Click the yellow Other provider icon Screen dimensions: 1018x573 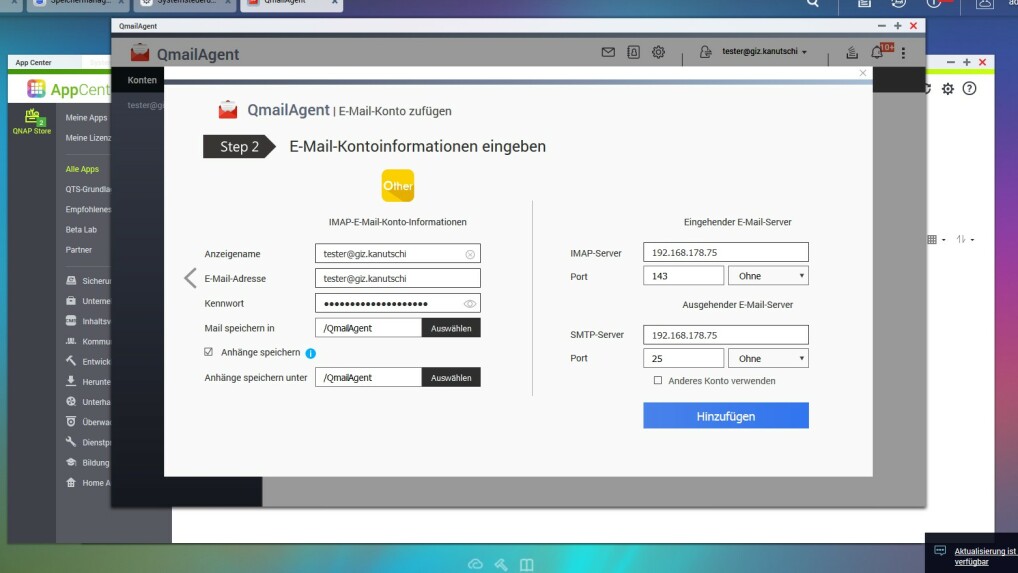pyautogui.click(x=397, y=186)
